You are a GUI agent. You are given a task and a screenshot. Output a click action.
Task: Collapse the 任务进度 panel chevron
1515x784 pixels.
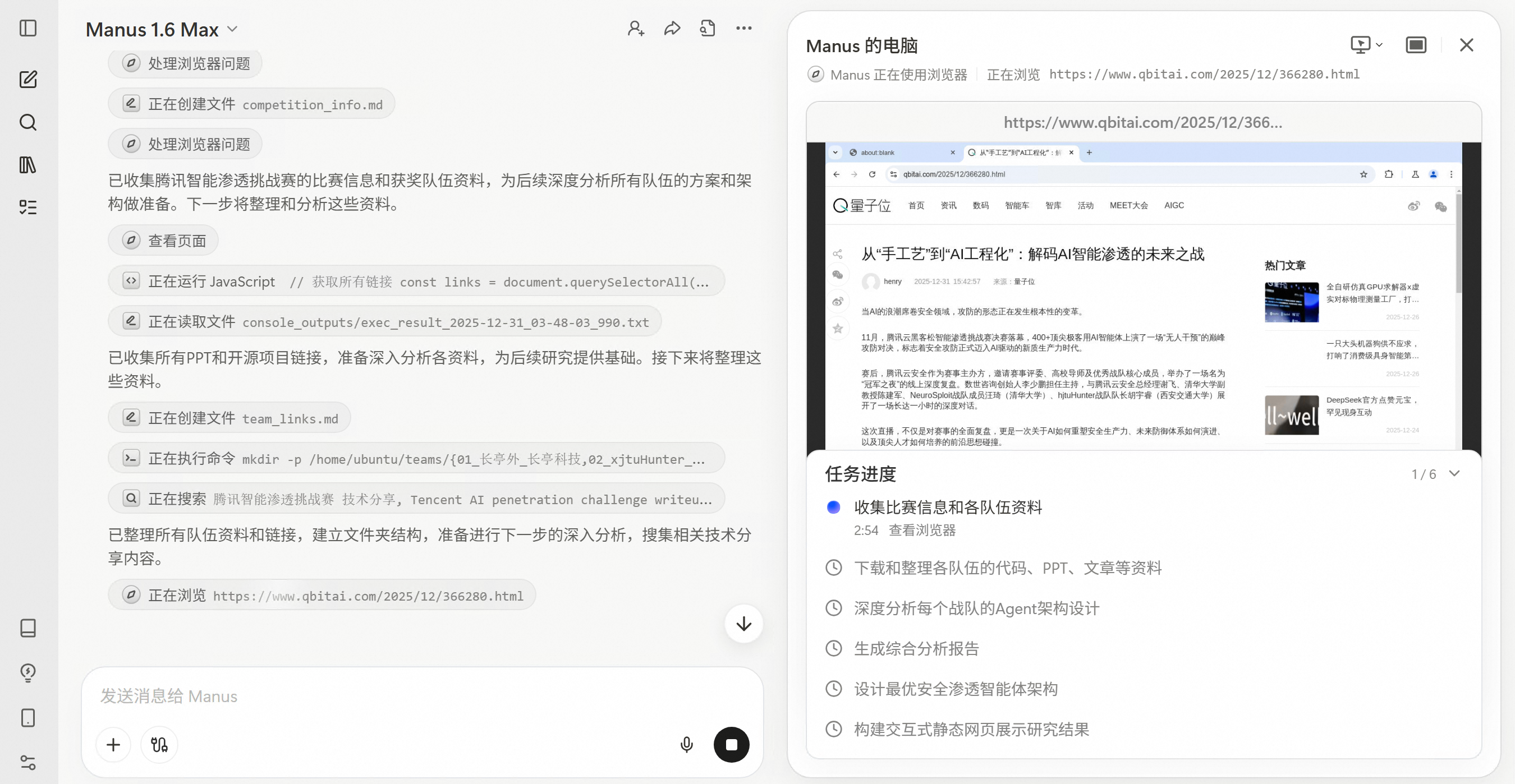click(1454, 474)
